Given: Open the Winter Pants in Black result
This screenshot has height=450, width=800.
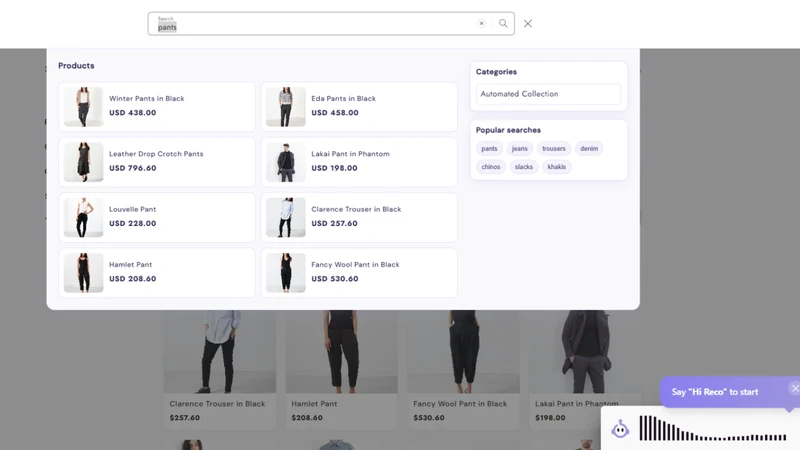Looking at the screenshot, I should coord(157,107).
